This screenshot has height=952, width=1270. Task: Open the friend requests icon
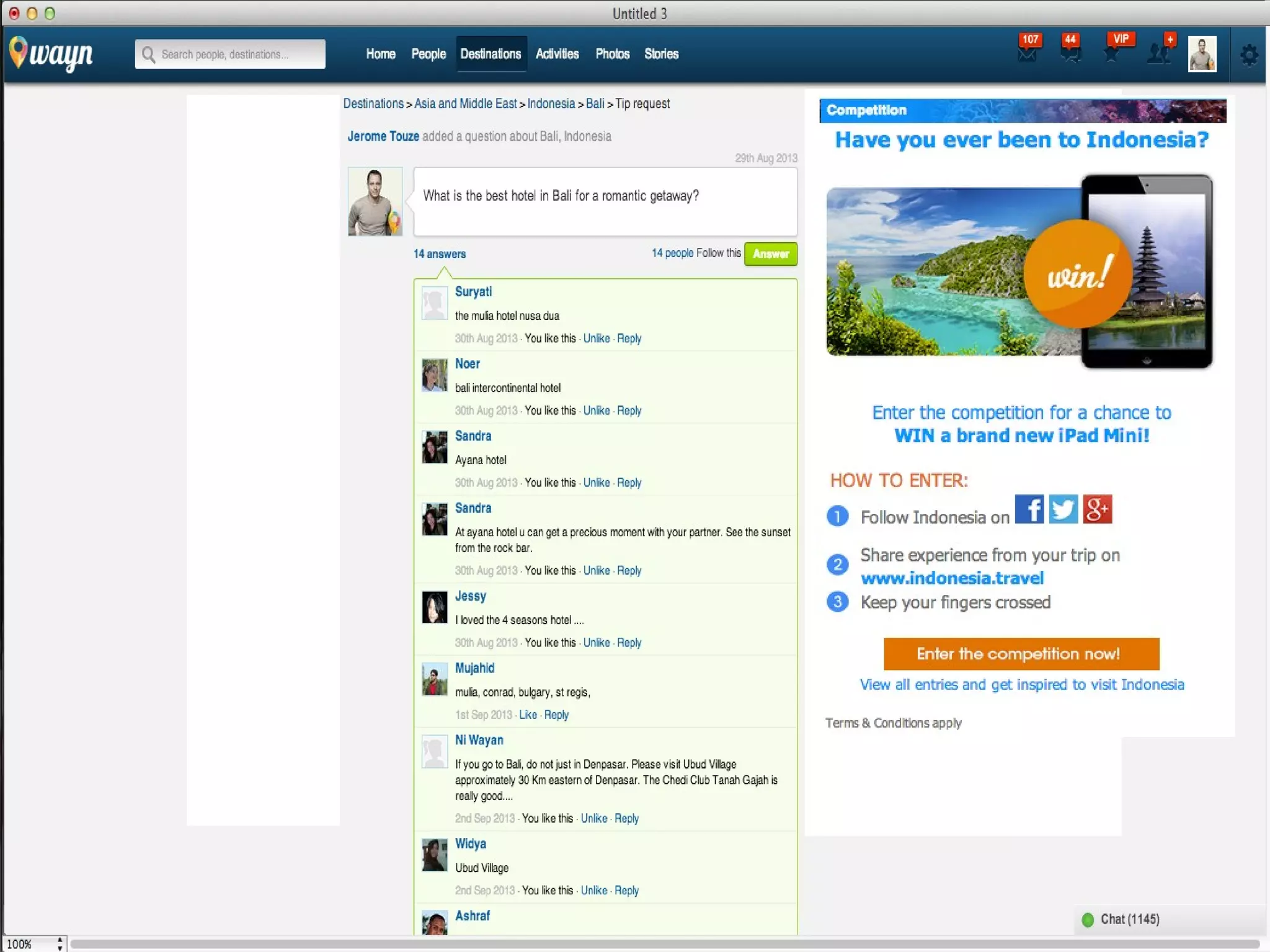(x=1158, y=52)
